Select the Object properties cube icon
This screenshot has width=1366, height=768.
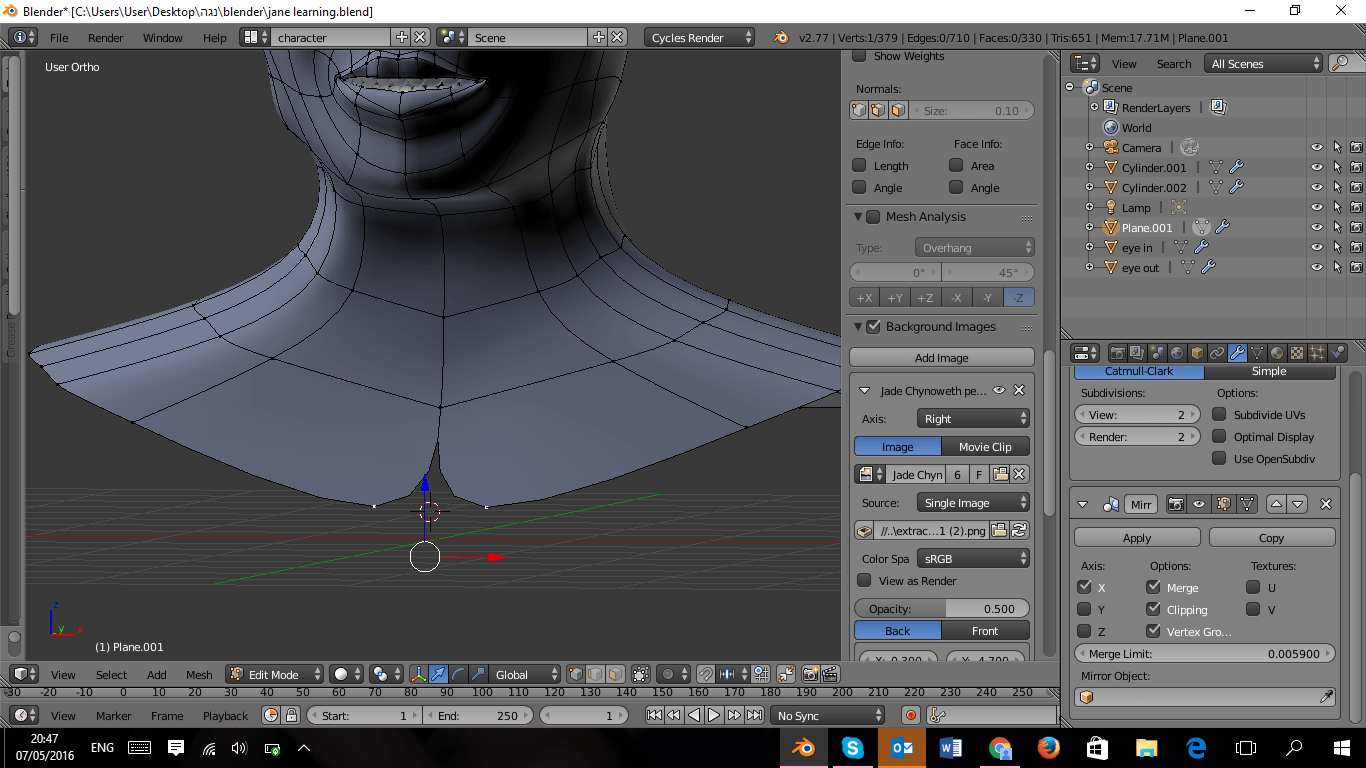point(1196,352)
